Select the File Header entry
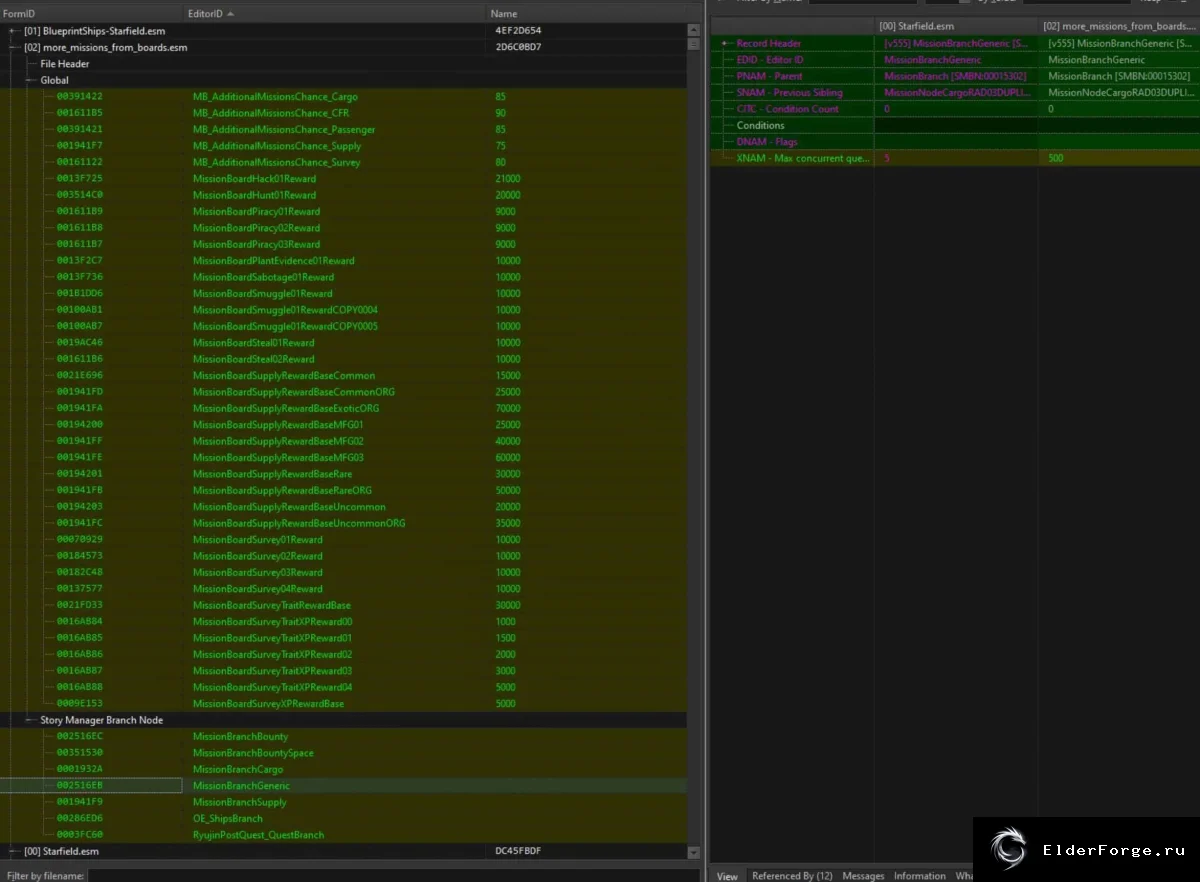1200x882 pixels. (65, 64)
